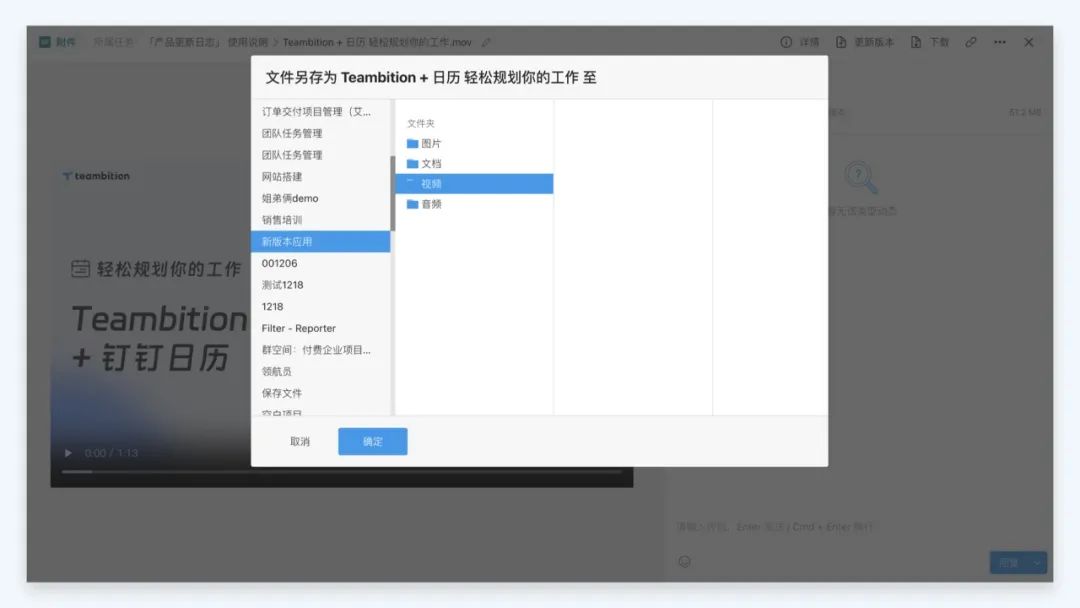Copy the attachment link via chain icon
Image resolution: width=1080 pixels, height=608 pixels.
(x=970, y=43)
